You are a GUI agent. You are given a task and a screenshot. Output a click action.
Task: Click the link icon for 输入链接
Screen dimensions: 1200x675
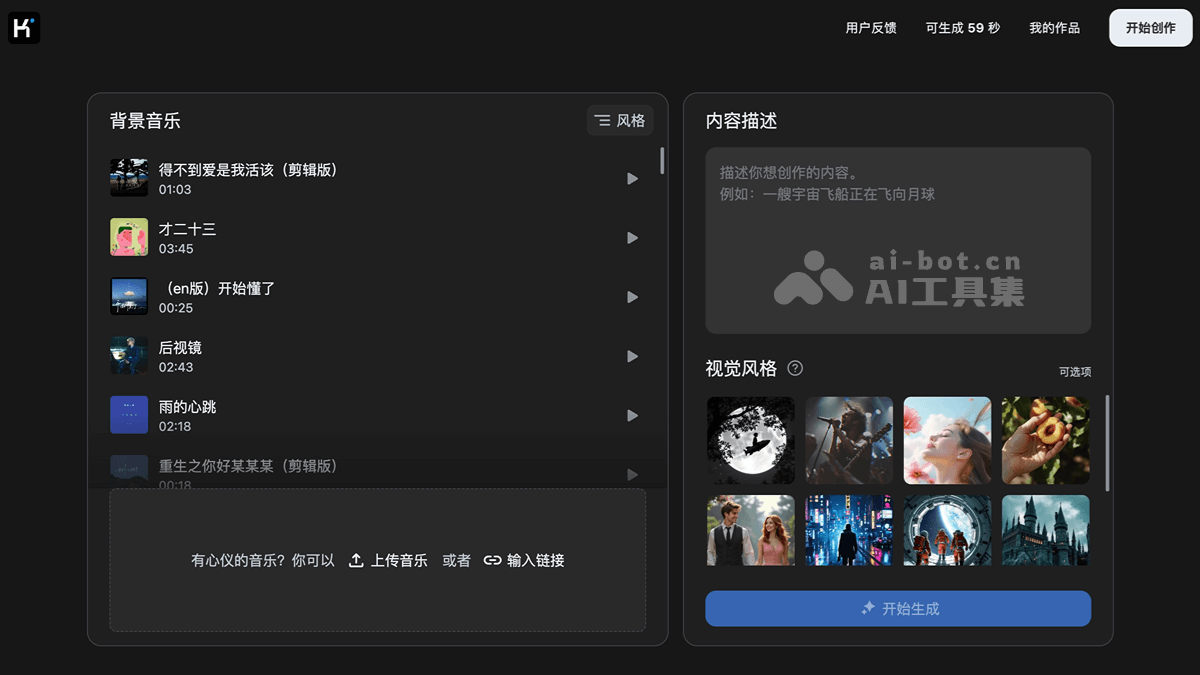coord(492,561)
